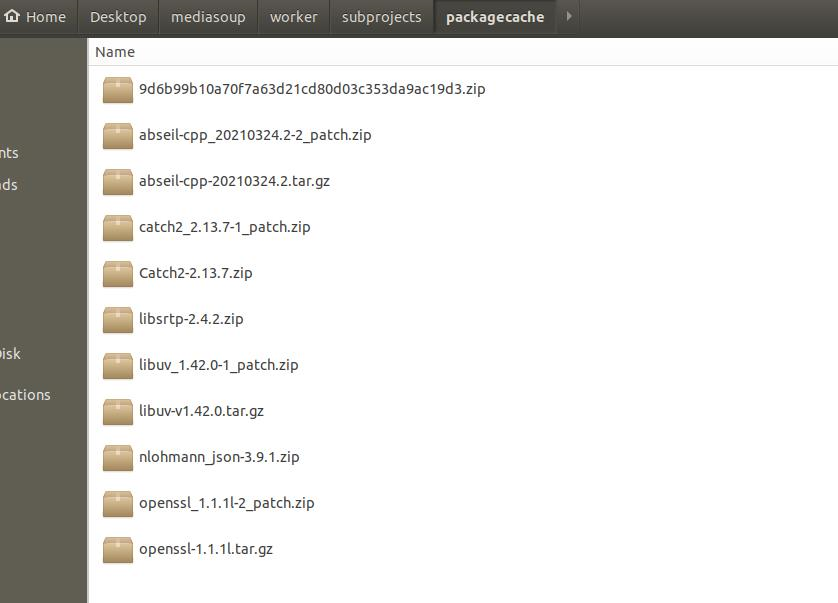Select archive icon of openssl-1.1.1l.tar.gz
Viewport: 838px width, 603px height.
point(118,550)
